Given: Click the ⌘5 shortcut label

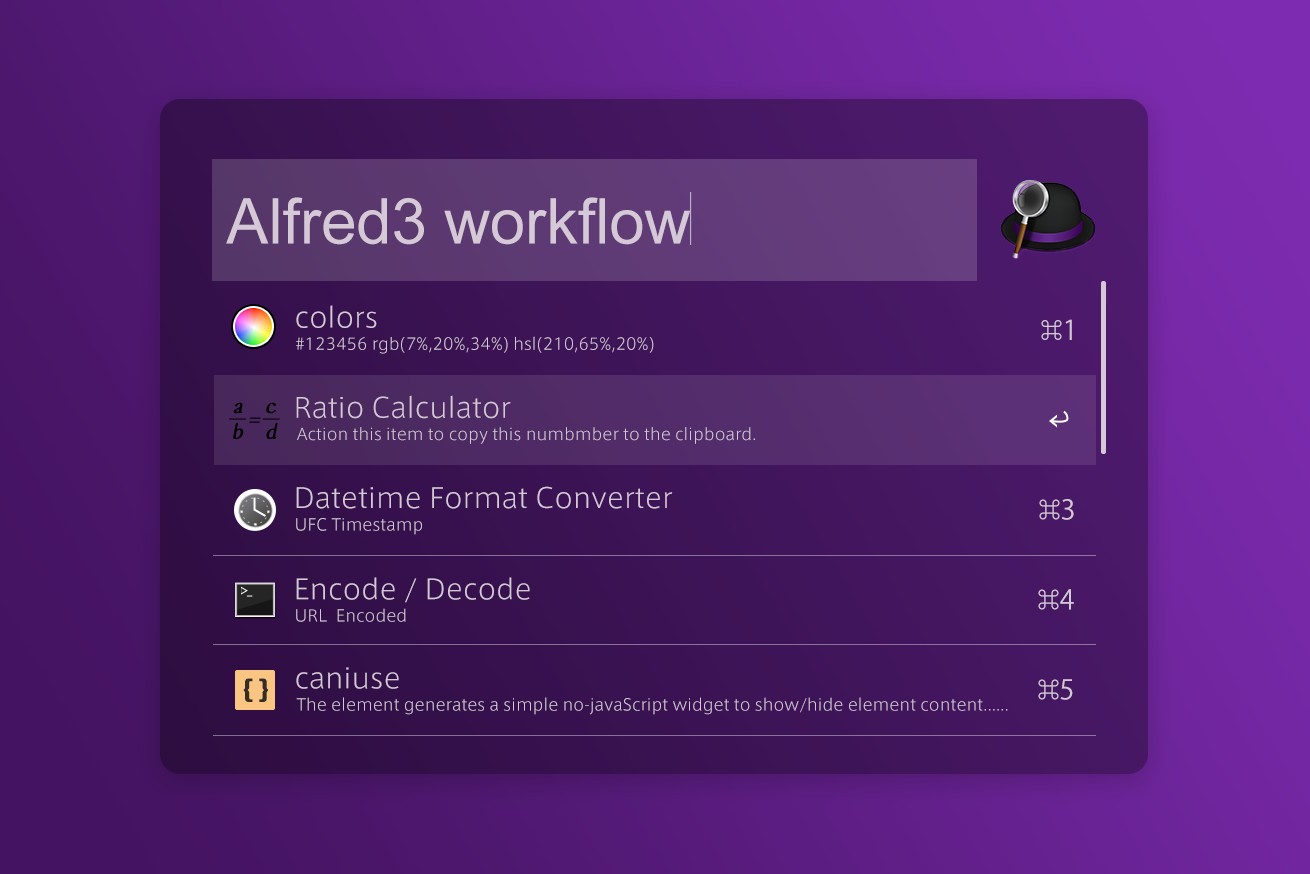Looking at the screenshot, I should coord(1056,690).
